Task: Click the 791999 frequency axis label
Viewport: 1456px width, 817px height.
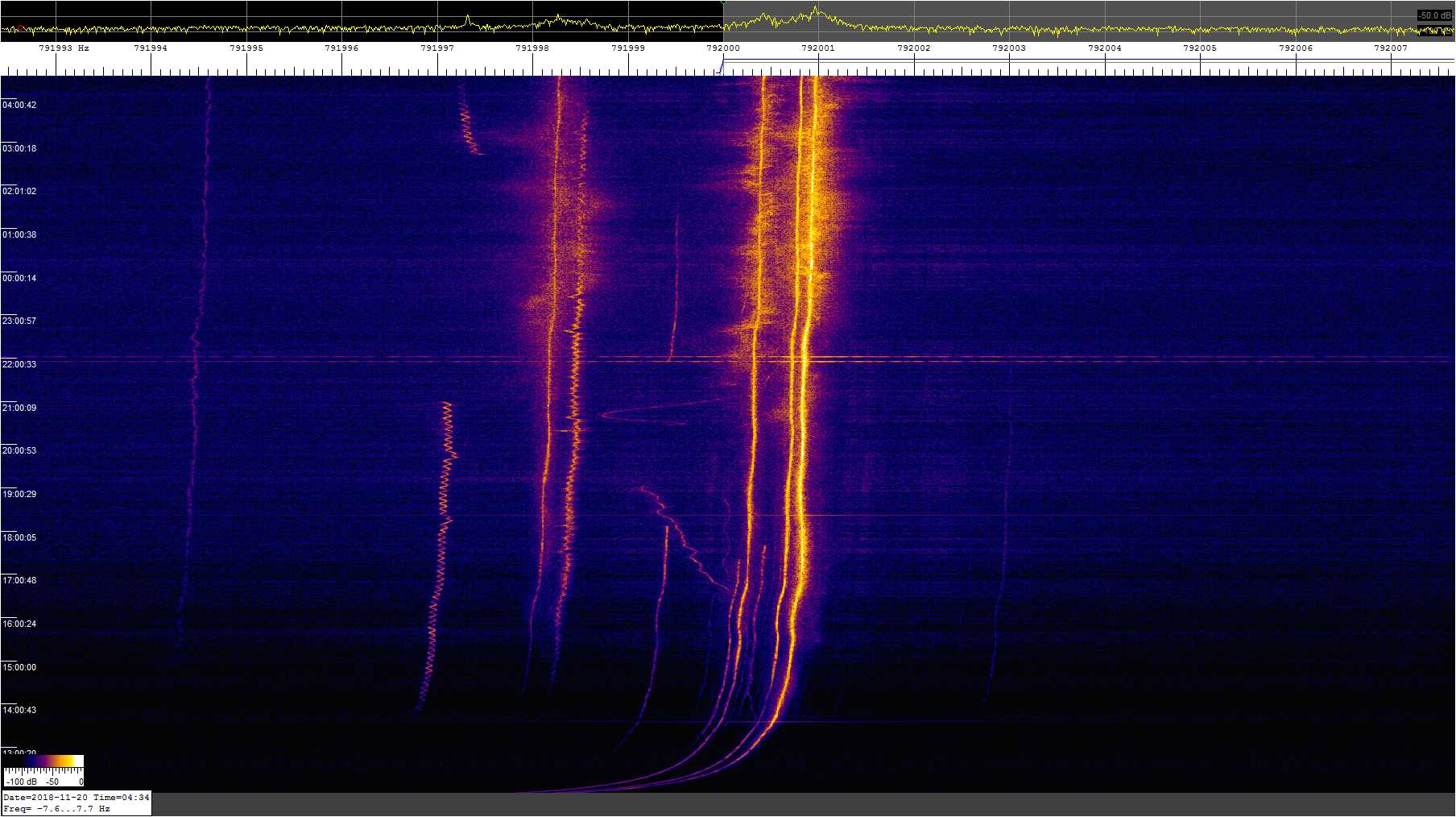Action: coord(628,48)
